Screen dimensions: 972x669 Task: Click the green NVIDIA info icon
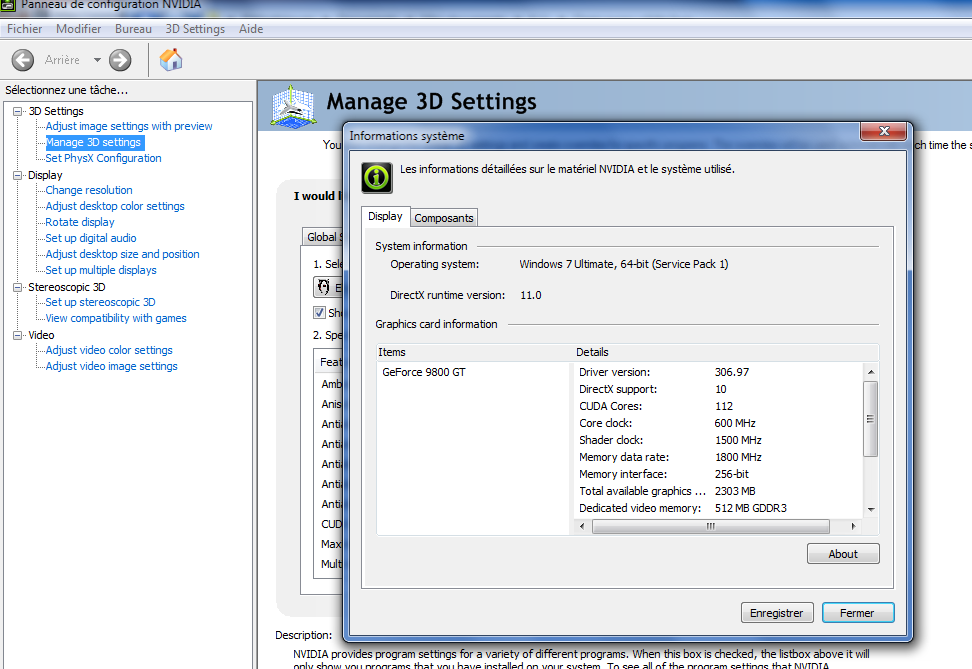376,177
